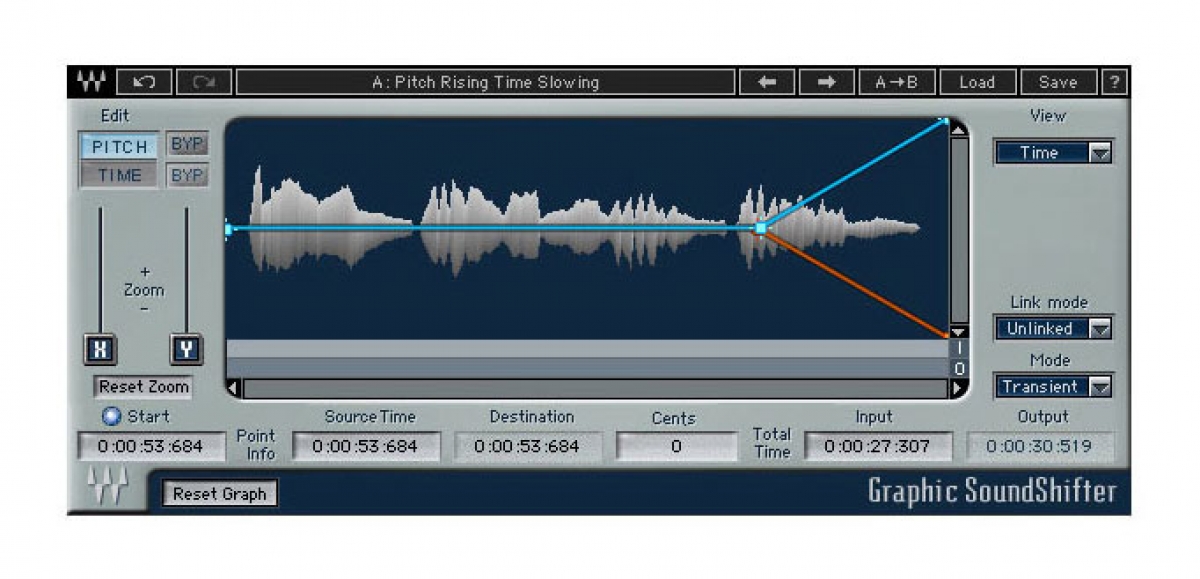The image size is (1200, 579).
Task: Select the orange line's bottom-right endpoint
Action: (x=944, y=335)
